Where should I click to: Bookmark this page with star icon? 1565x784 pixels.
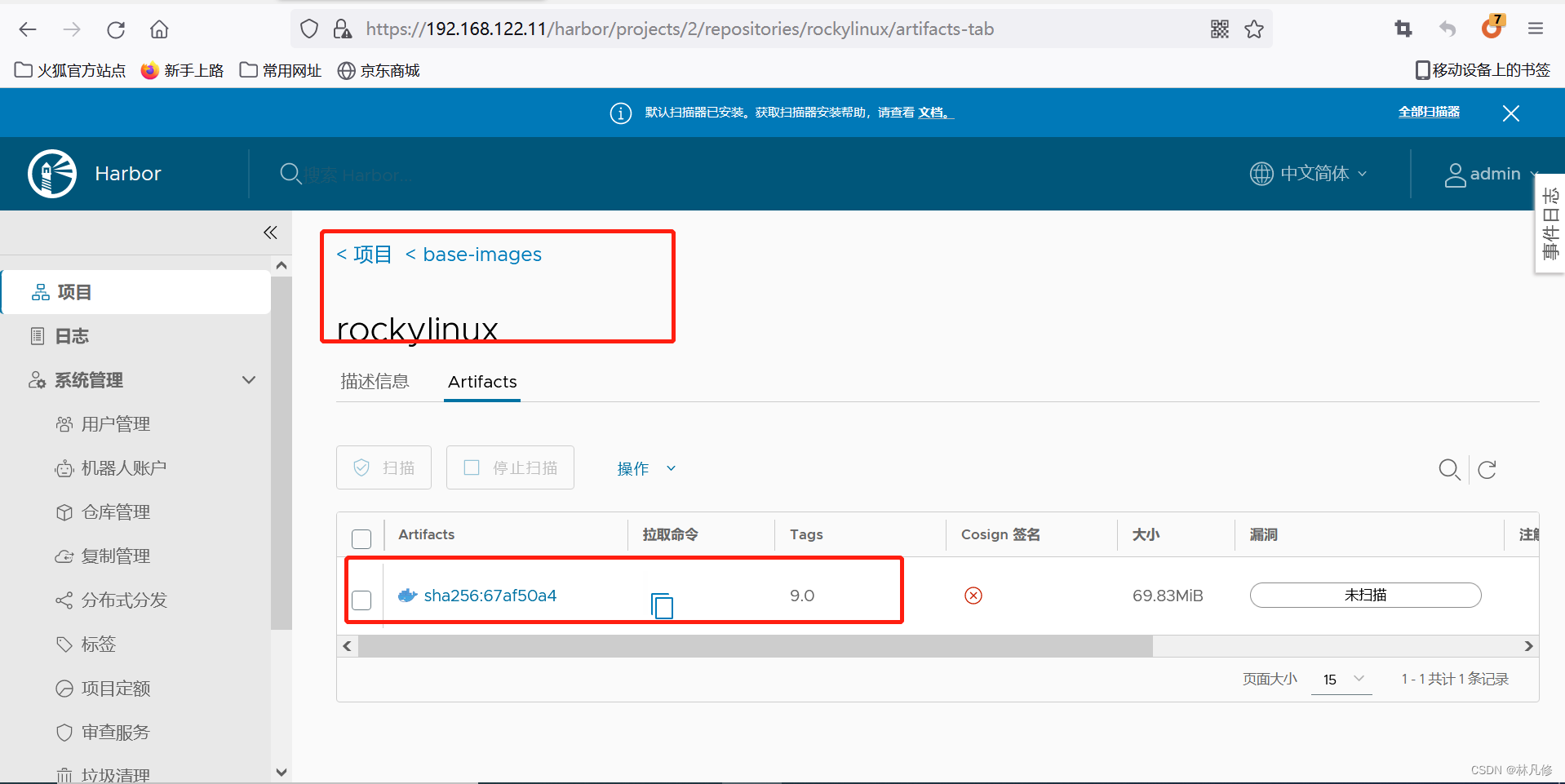(x=1254, y=29)
